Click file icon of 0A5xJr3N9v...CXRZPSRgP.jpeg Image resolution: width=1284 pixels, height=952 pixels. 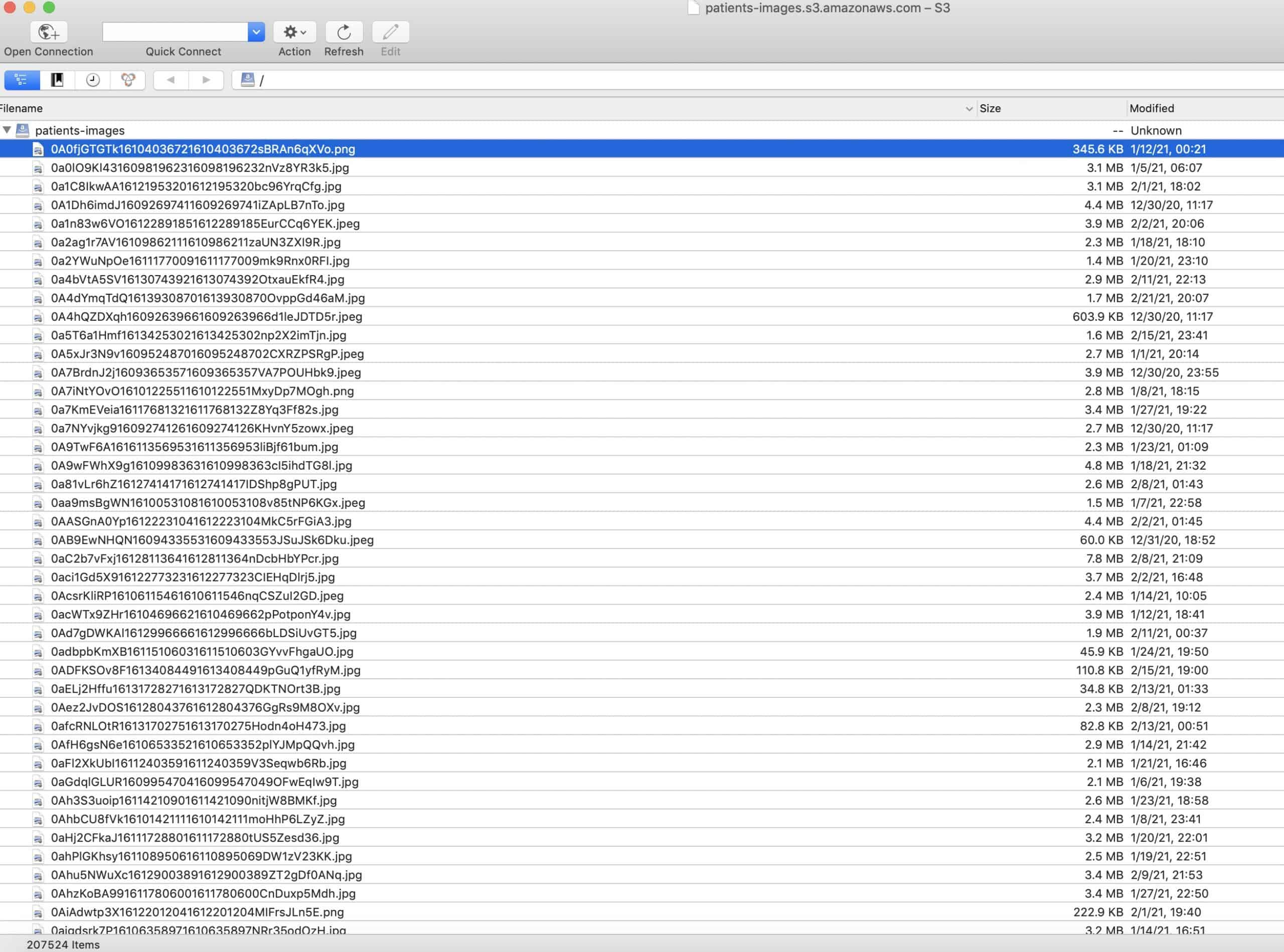point(38,354)
